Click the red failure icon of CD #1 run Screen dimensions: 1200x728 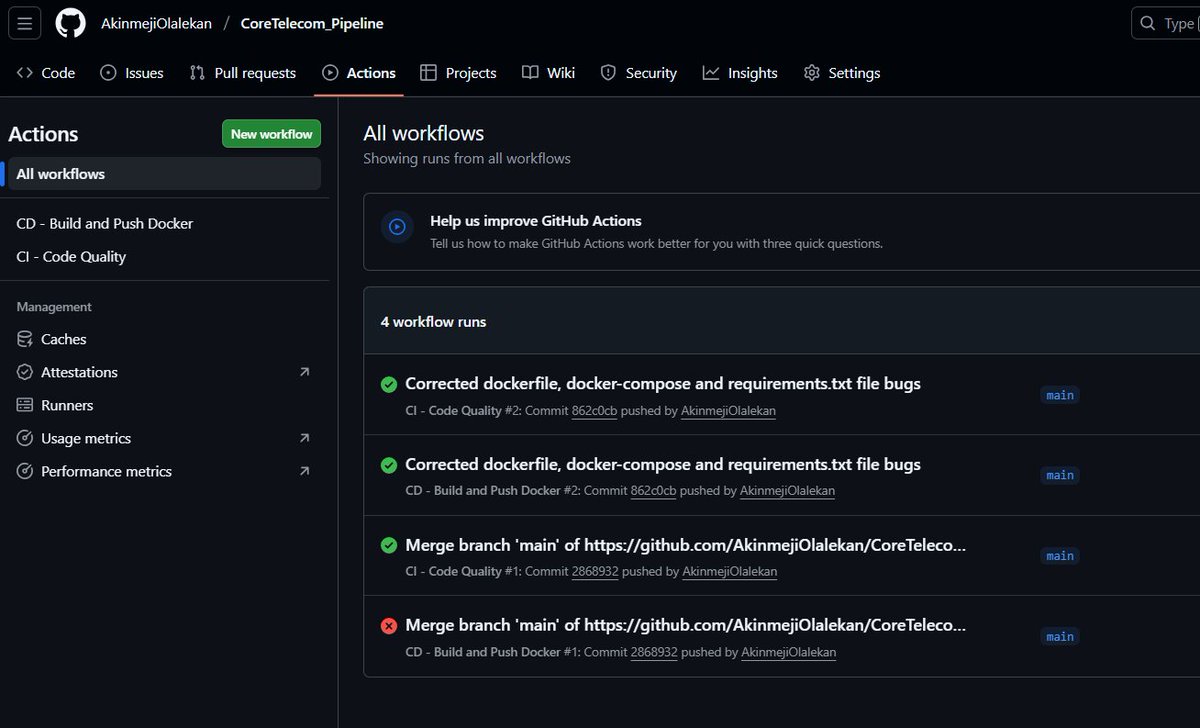tap(389, 626)
